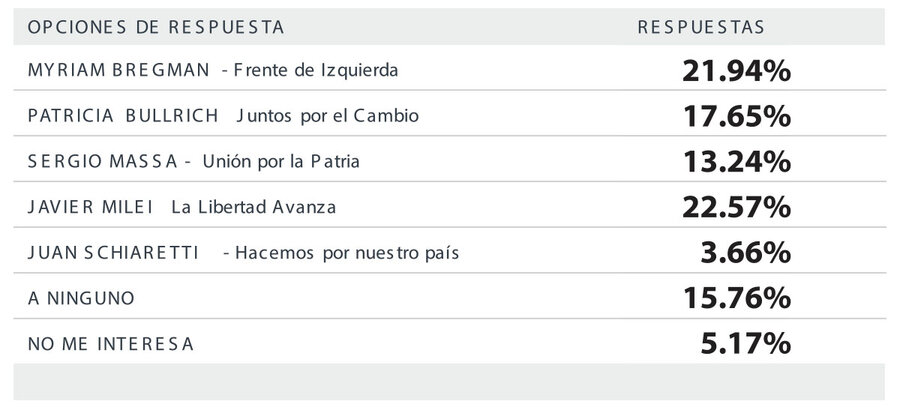This screenshot has width=900, height=407.
Task: Select the Juan Schiaretti Hacemos por nuestro país row
Action: point(449,250)
